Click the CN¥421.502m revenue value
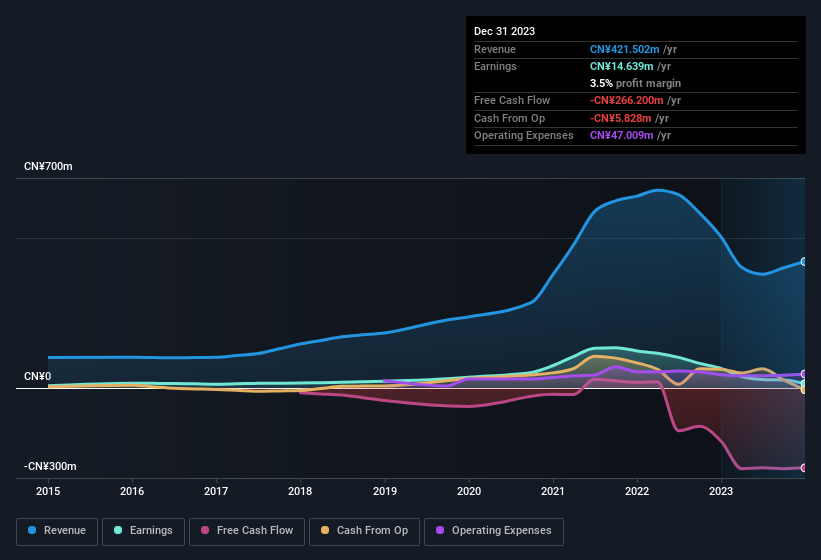Viewport: 821px width, 560px height. click(x=625, y=49)
